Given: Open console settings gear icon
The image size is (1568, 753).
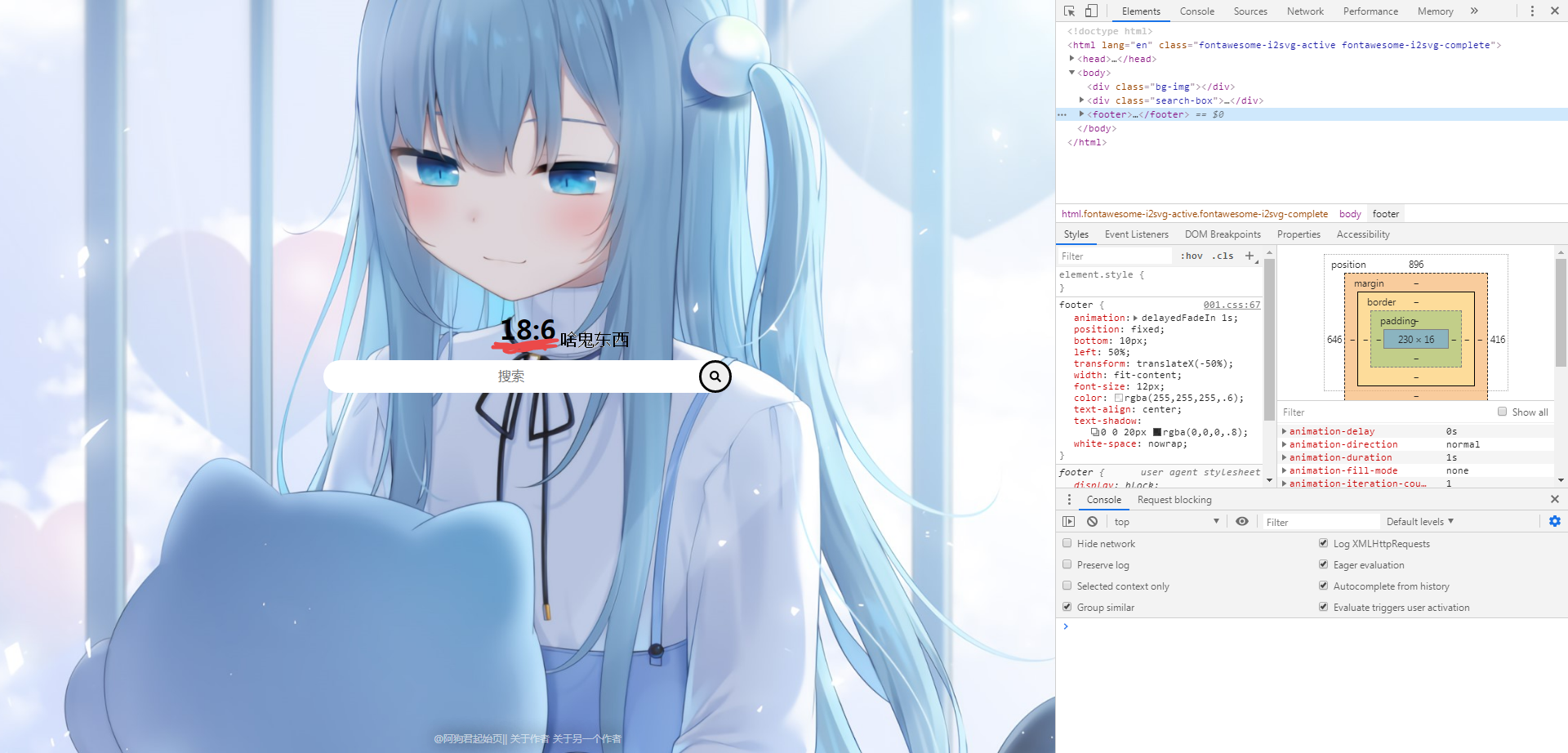Looking at the screenshot, I should coord(1555,522).
